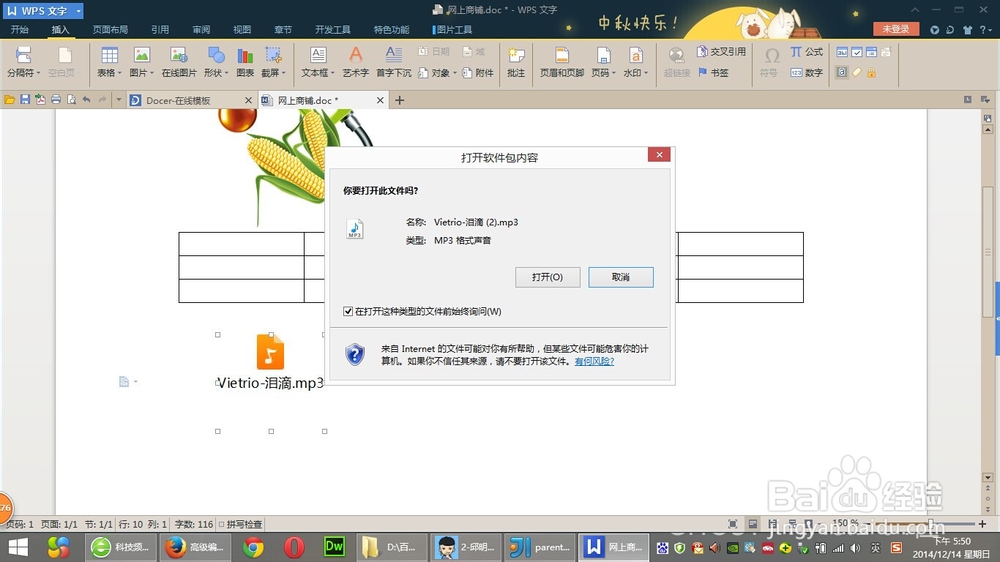Close the 网上商铺.doc tab
Image resolution: width=1000 pixels, height=562 pixels.
[x=379, y=100]
